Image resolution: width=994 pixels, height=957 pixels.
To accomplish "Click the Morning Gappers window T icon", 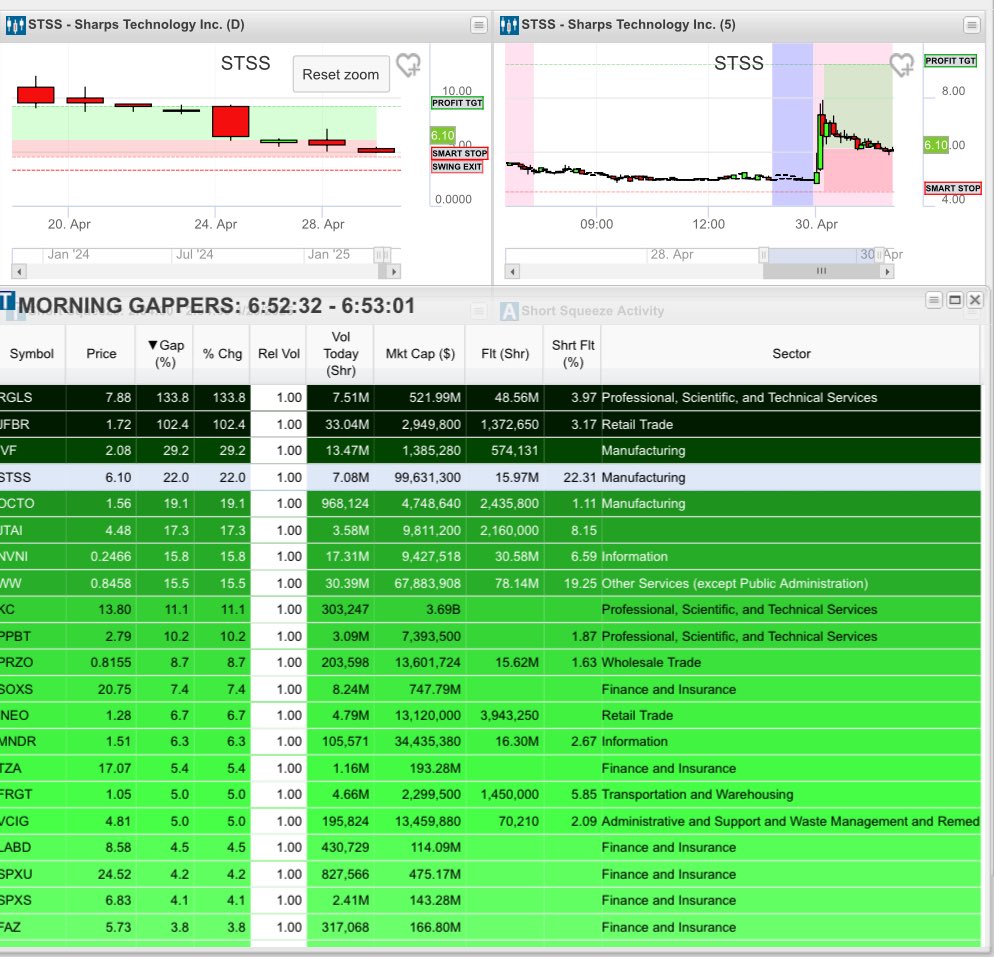I will tap(8, 301).
